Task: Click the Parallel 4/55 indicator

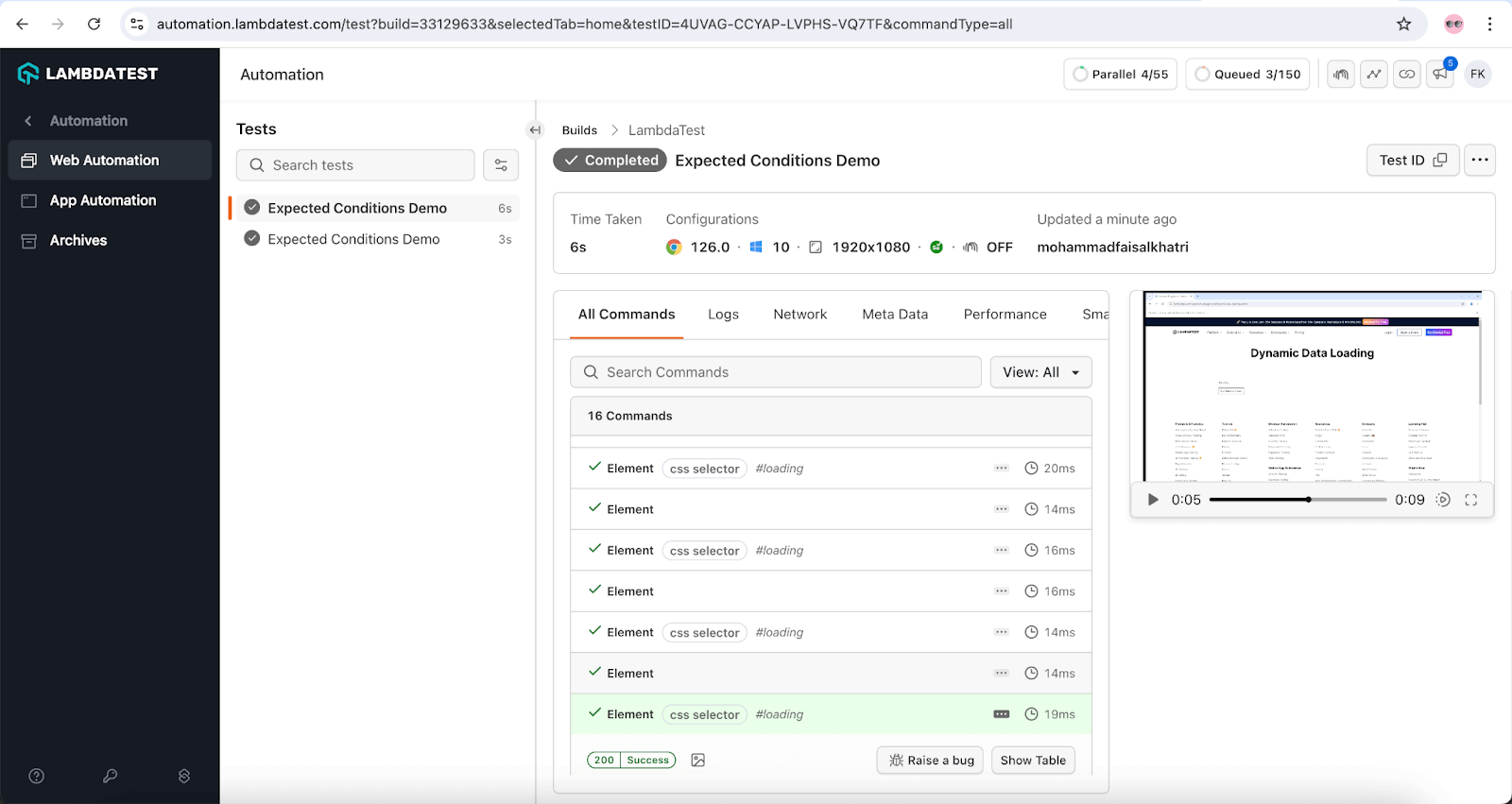Action: (x=1120, y=74)
